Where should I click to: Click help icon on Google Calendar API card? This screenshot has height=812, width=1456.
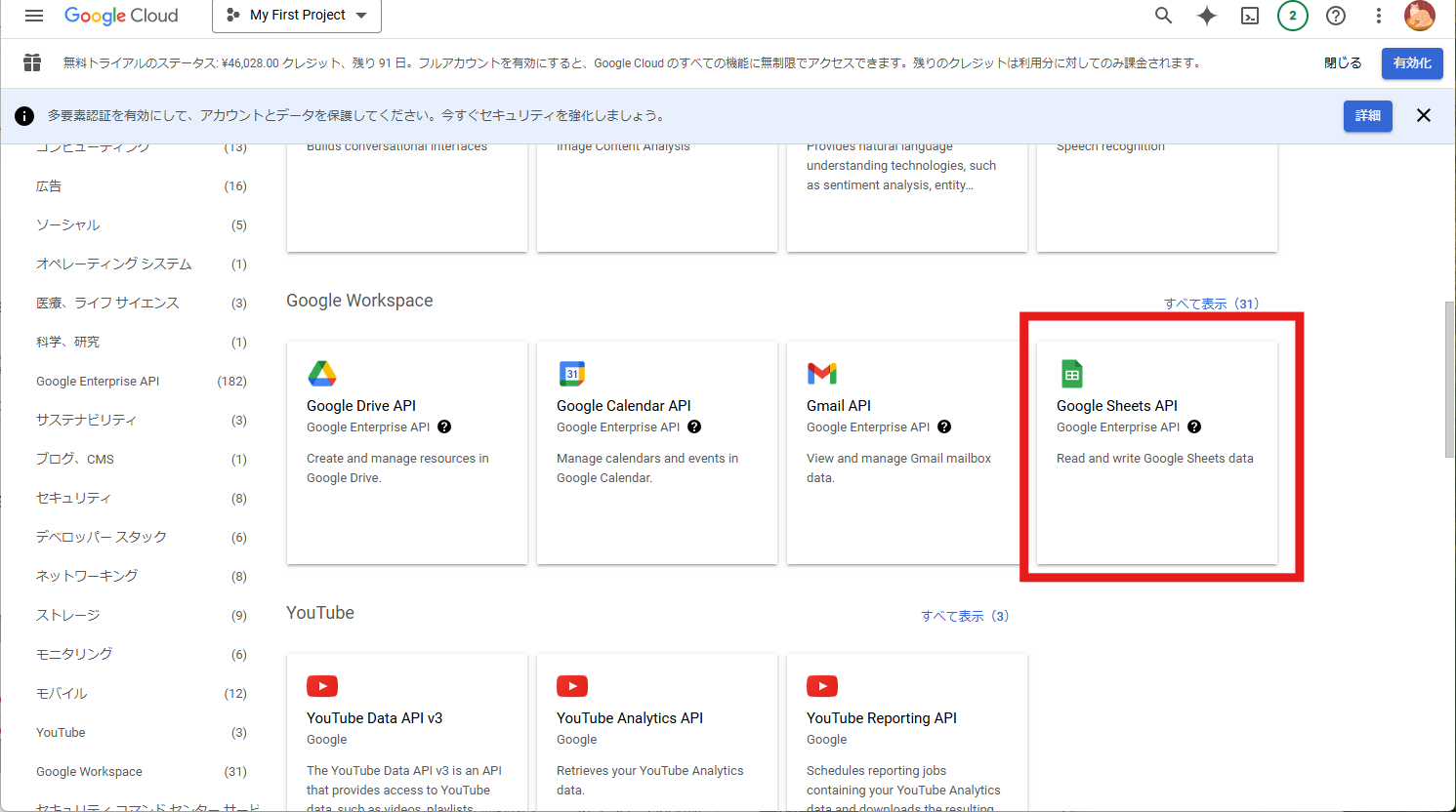pyautogui.click(x=694, y=426)
